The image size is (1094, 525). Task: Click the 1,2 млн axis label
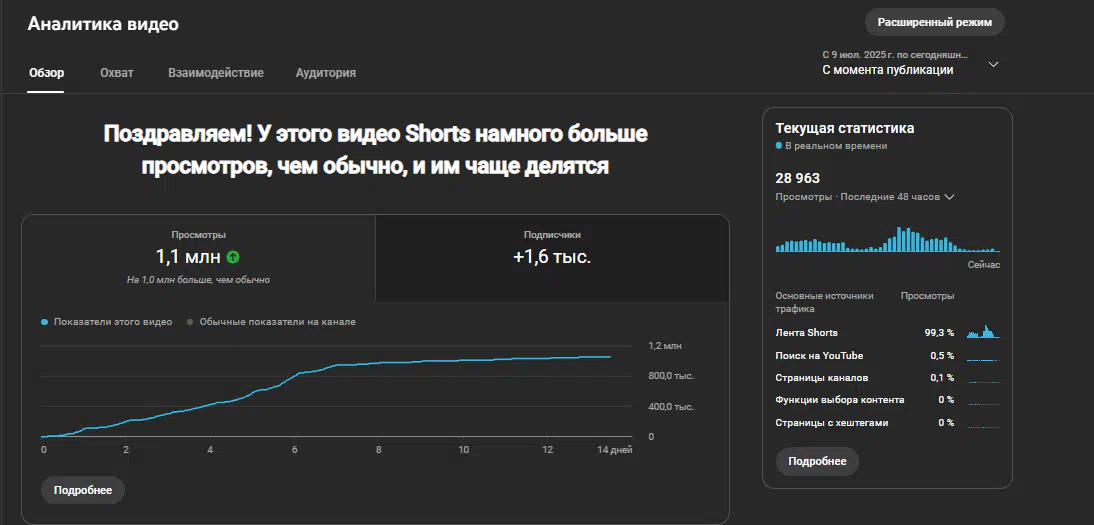tap(665, 346)
